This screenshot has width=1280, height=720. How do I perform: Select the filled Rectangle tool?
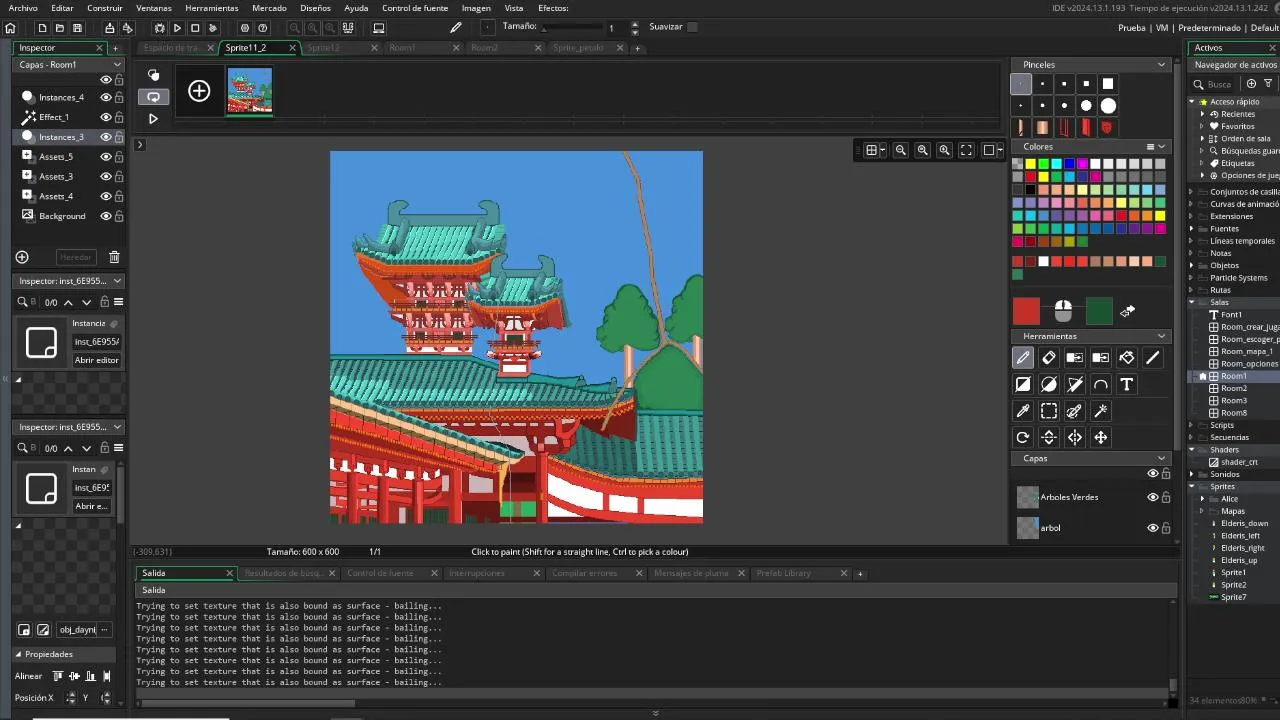[x=1023, y=384]
